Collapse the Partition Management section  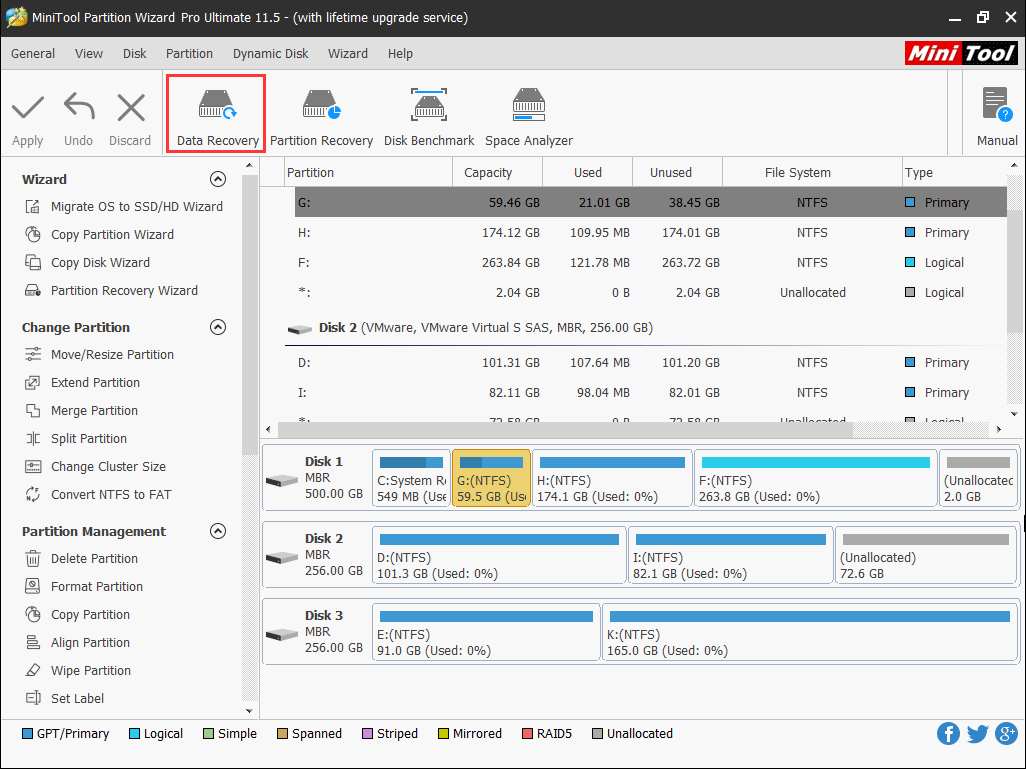(218, 531)
